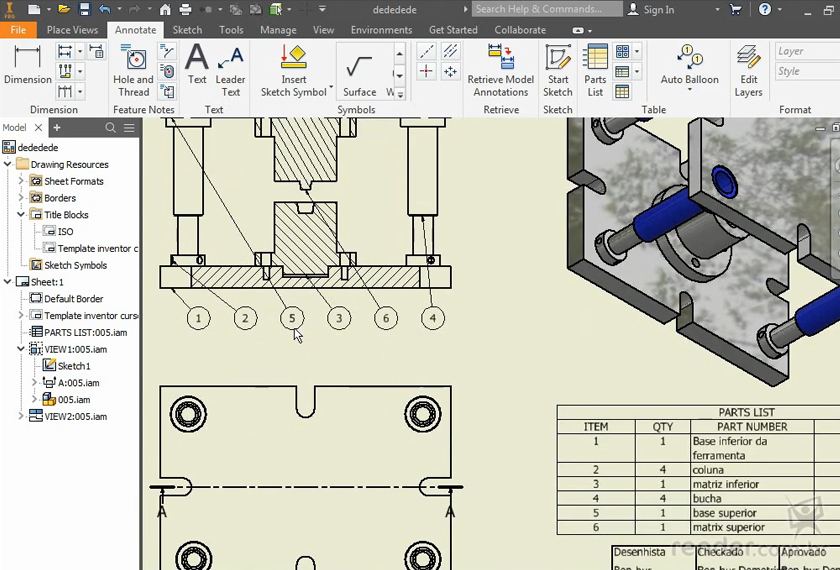Insert a Surface texture symbol
This screenshot has height=570, width=840.
pyautogui.click(x=359, y=72)
